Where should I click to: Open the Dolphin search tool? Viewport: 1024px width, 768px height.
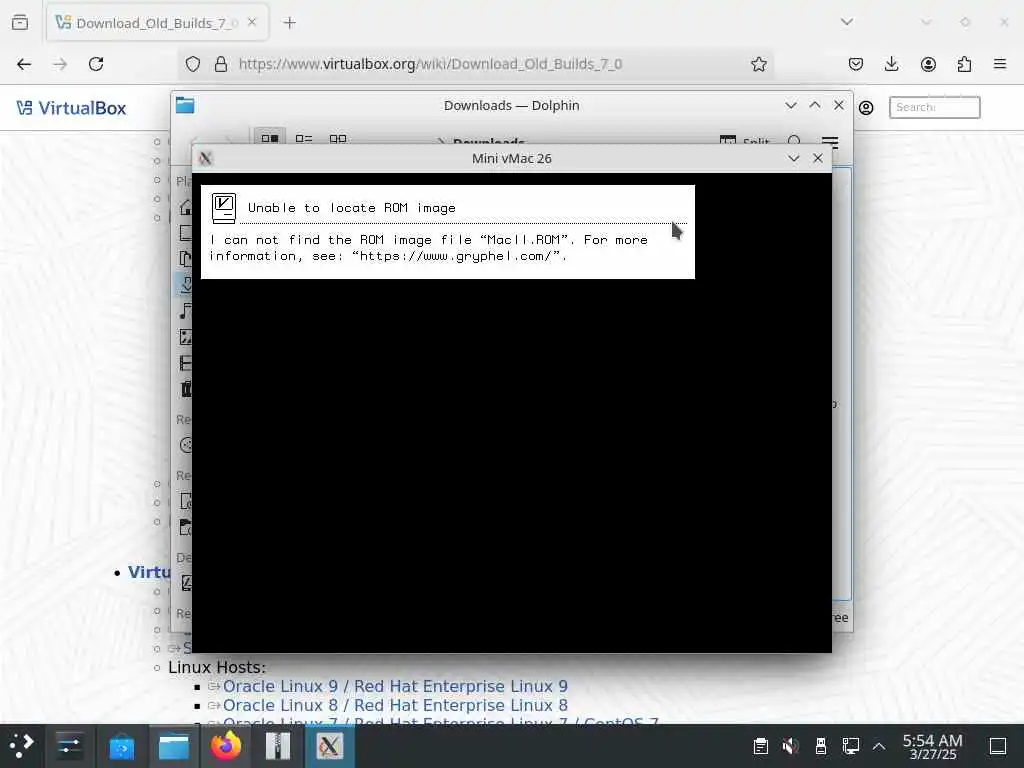(x=794, y=140)
